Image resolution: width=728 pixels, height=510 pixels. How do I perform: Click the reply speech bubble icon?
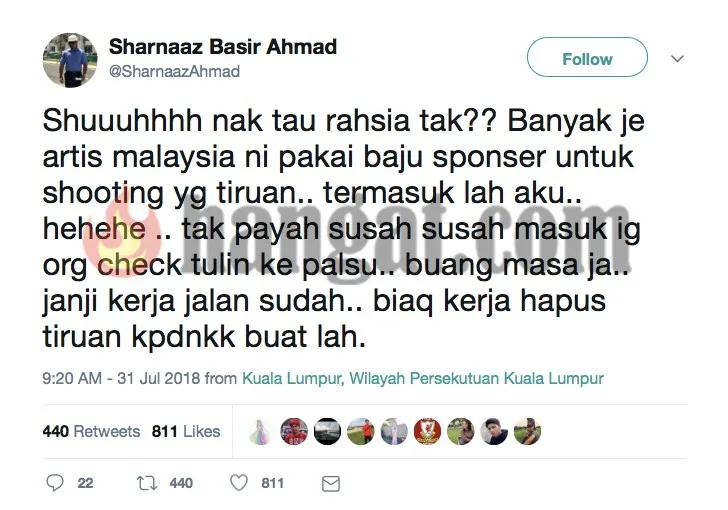click(x=55, y=483)
